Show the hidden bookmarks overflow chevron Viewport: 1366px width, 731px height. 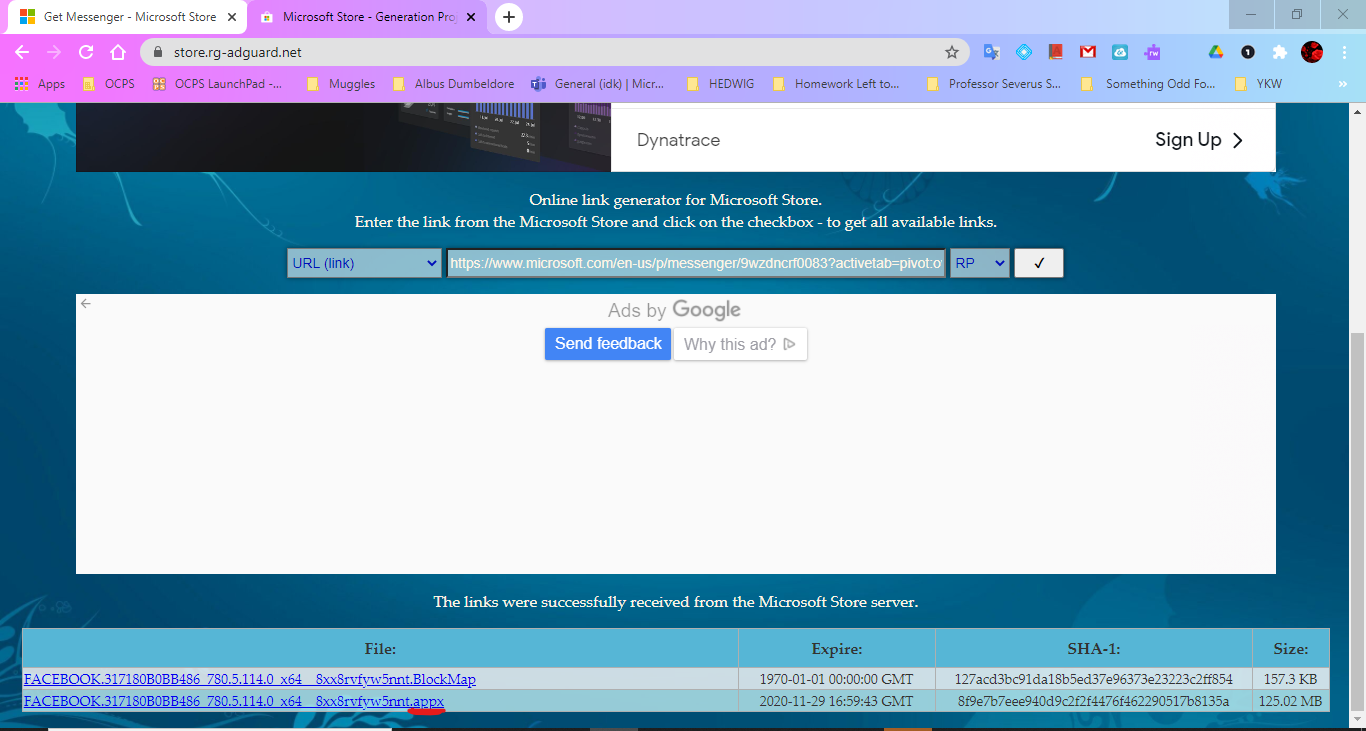[x=1342, y=84]
